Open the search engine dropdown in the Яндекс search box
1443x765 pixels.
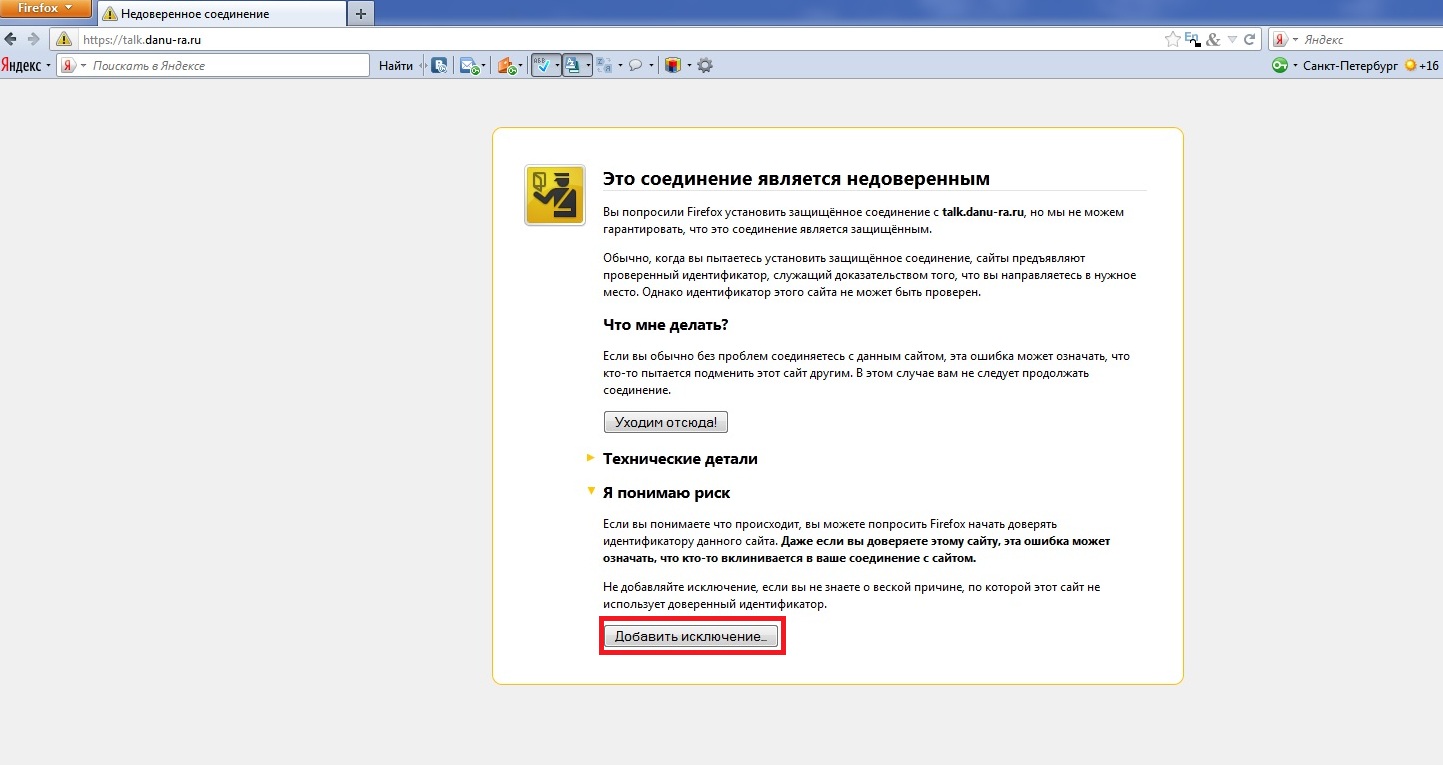click(x=1295, y=39)
